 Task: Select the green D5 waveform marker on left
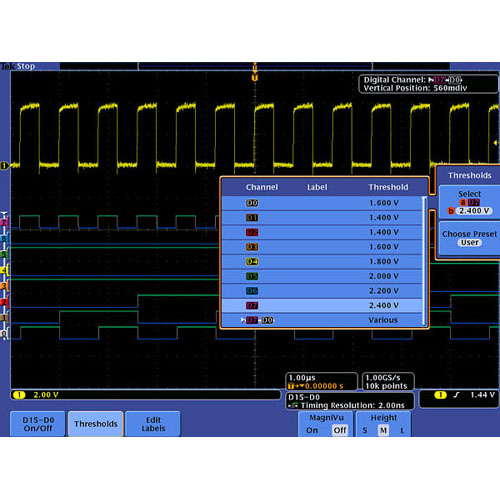coord(4,254)
